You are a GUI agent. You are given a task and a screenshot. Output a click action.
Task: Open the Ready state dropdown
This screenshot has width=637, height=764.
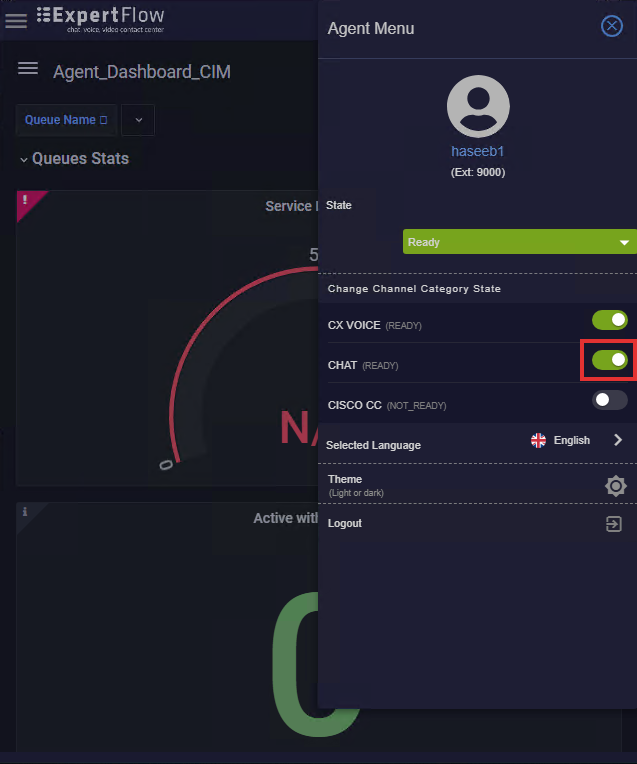click(x=520, y=242)
